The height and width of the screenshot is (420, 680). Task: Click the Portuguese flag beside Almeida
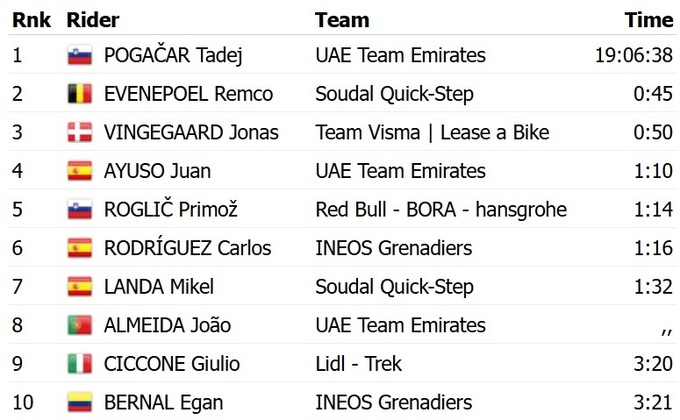click(x=80, y=326)
